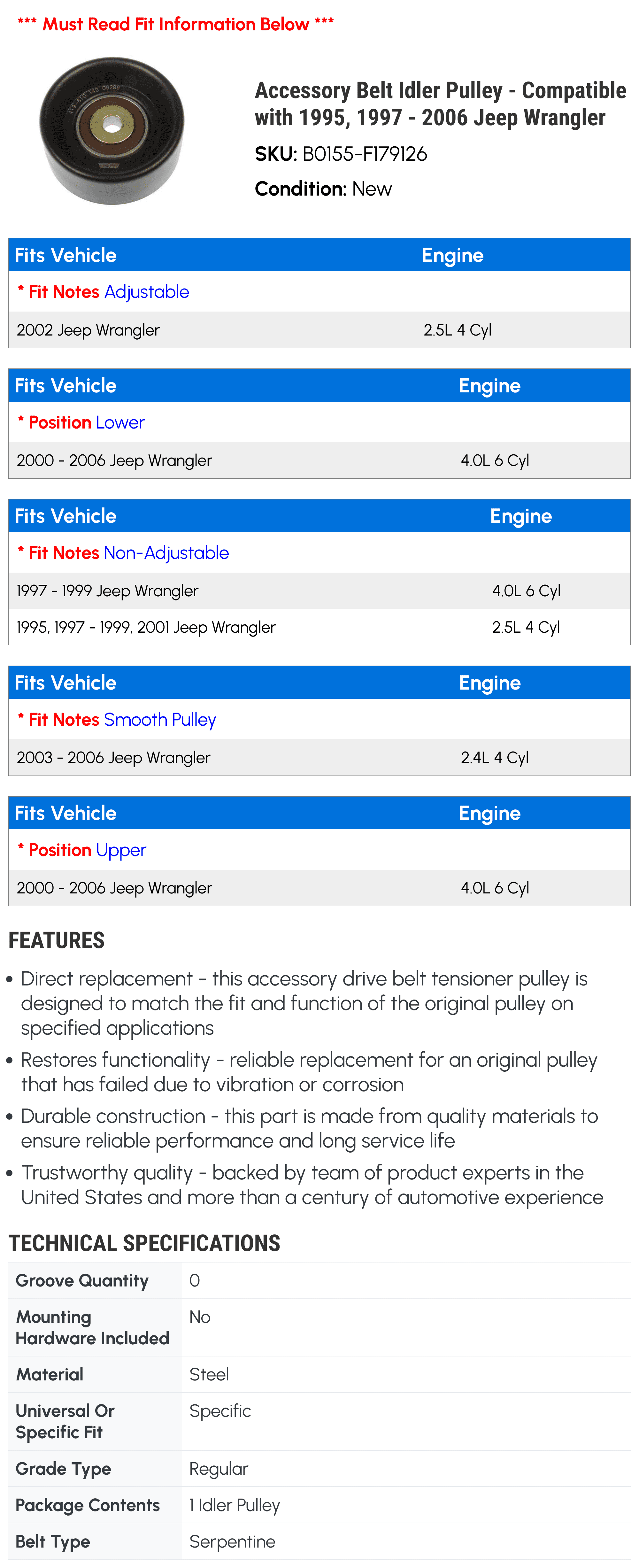Viewport: 639px width, 1568px height.
Task: Click the TECHNICAL SPECIFICATIONS heading
Action: [x=144, y=1243]
